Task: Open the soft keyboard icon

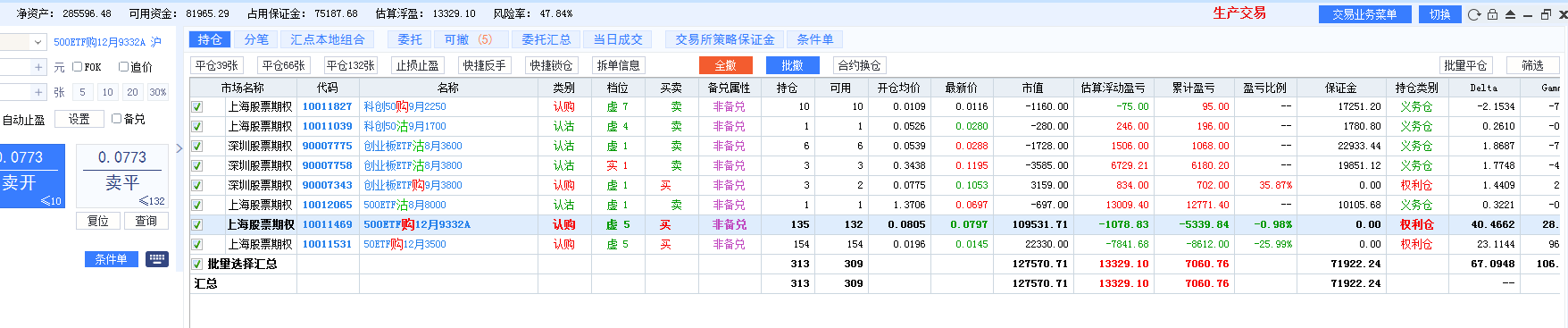Action: point(157,259)
